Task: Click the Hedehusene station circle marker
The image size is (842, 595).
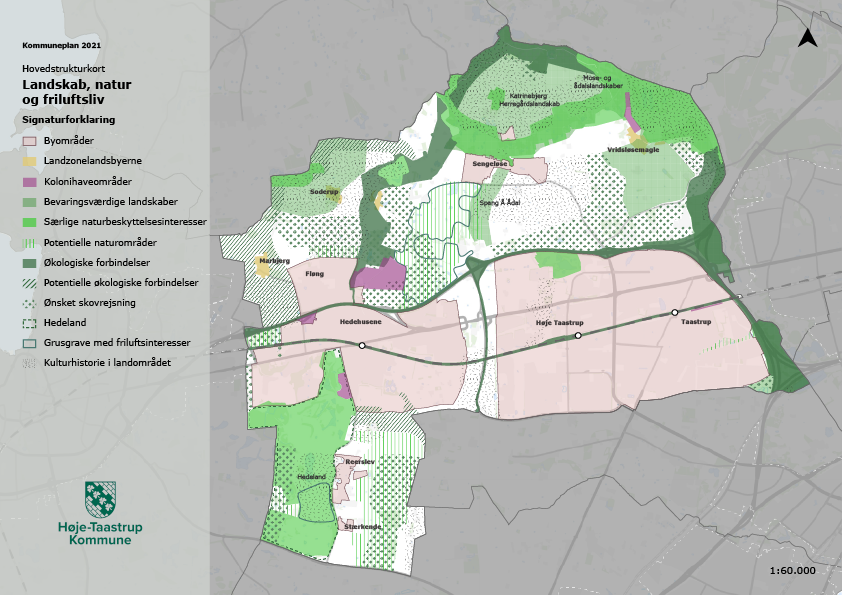Action: (x=362, y=347)
